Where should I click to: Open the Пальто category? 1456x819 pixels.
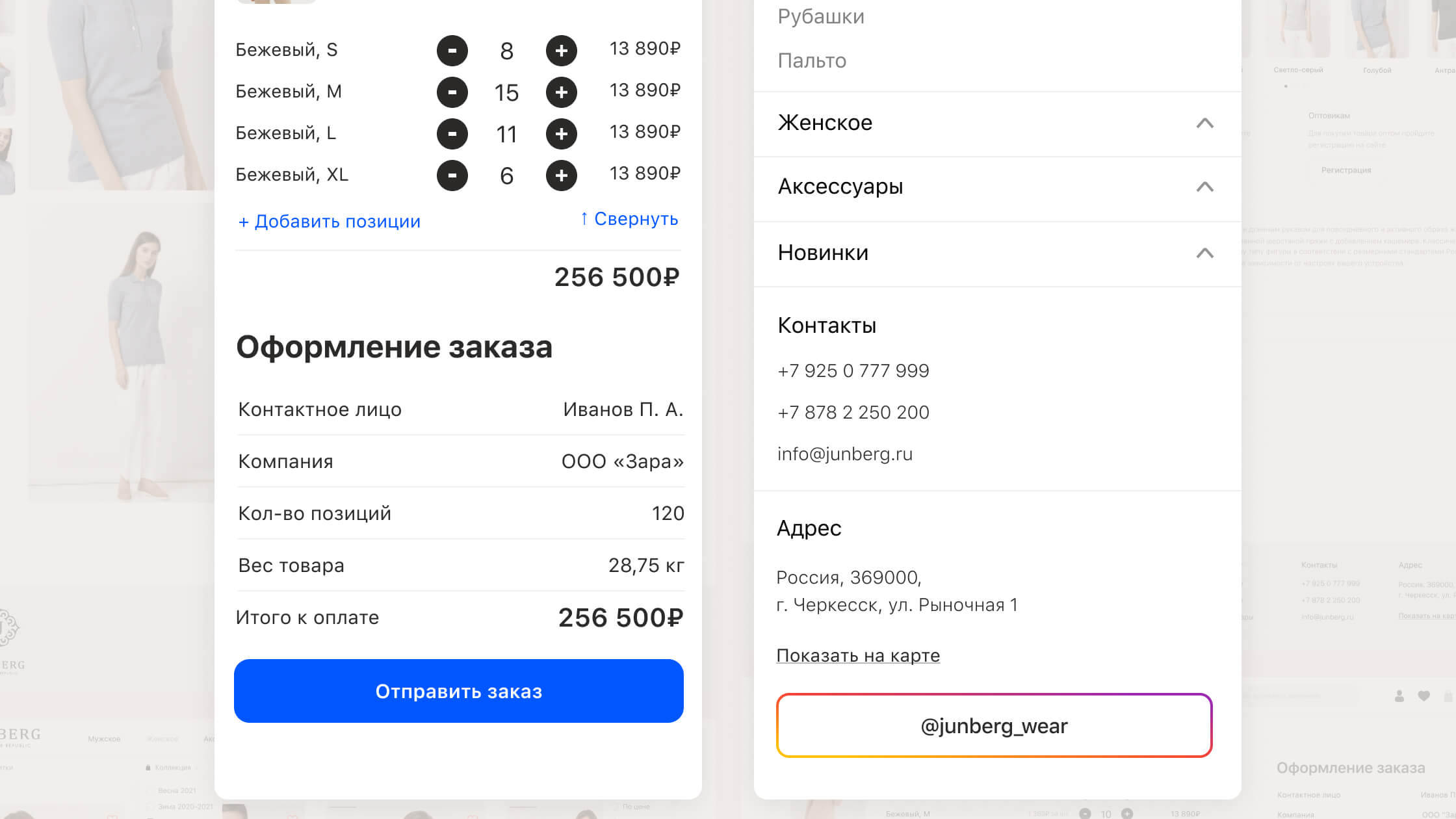[x=812, y=61]
